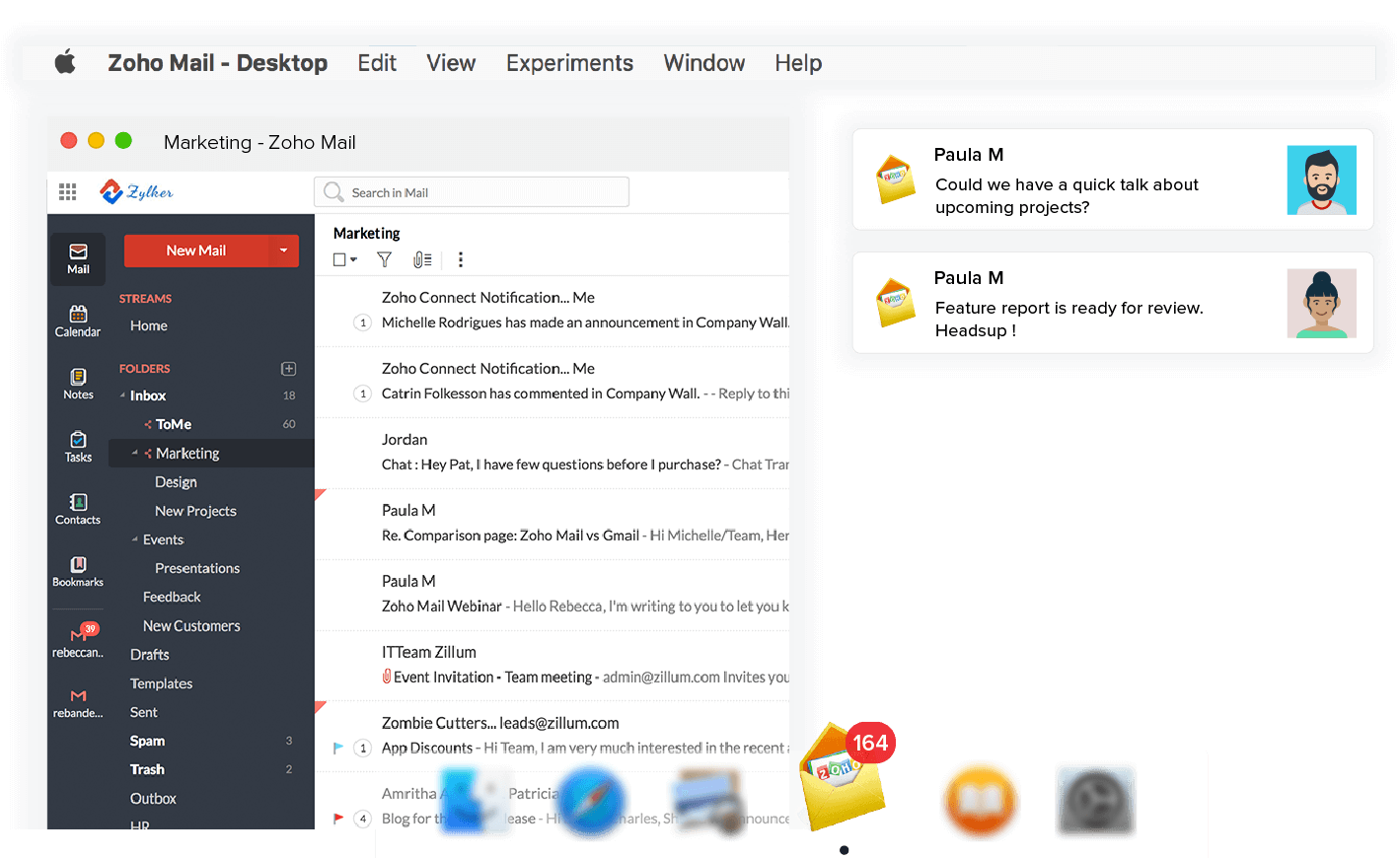Toggle the select-all mail checkbox

[339, 259]
